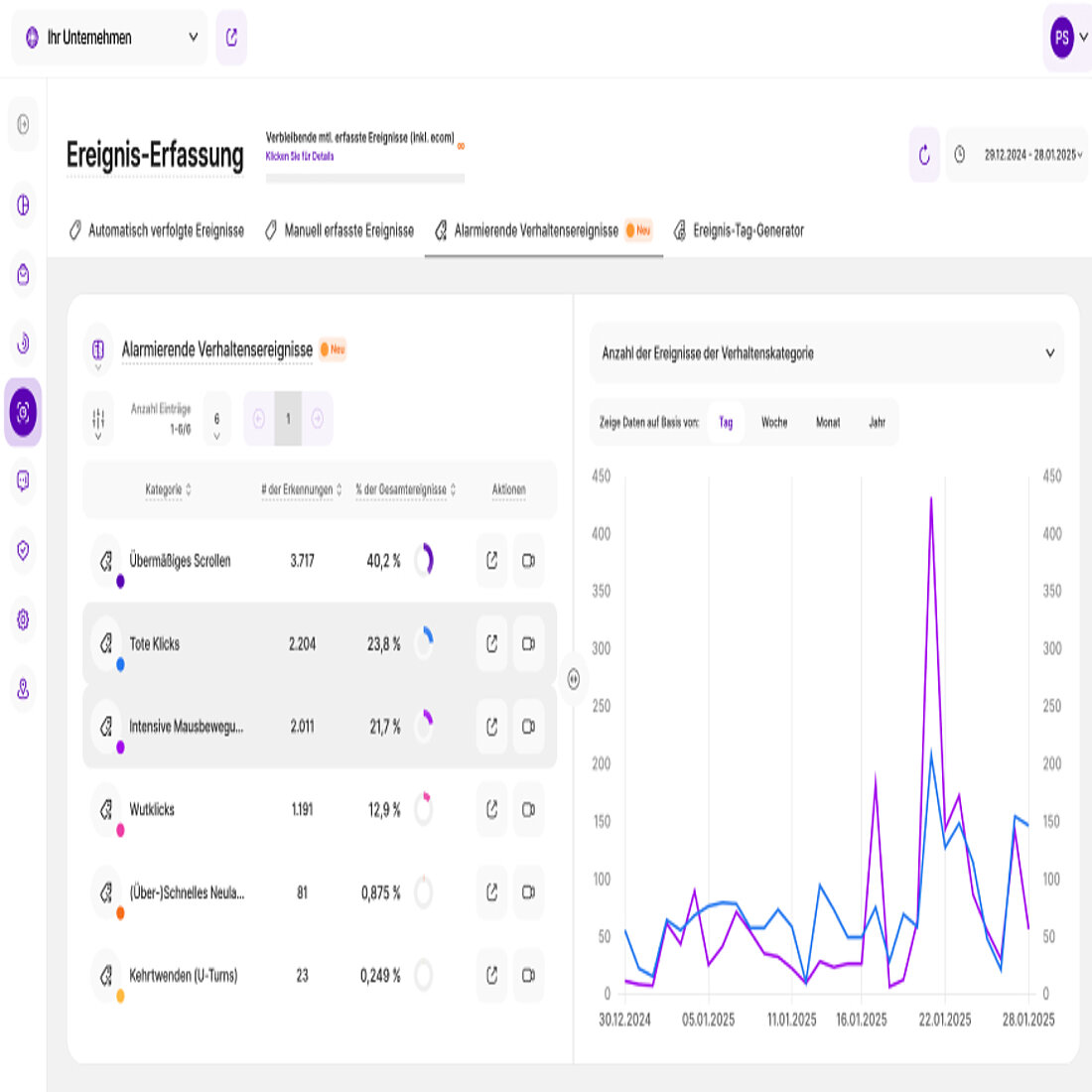1092x1092 pixels.
Task: Switch to Automatisch verfolgte Ereignisse tab
Action: pyautogui.click(x=156, y=230)
